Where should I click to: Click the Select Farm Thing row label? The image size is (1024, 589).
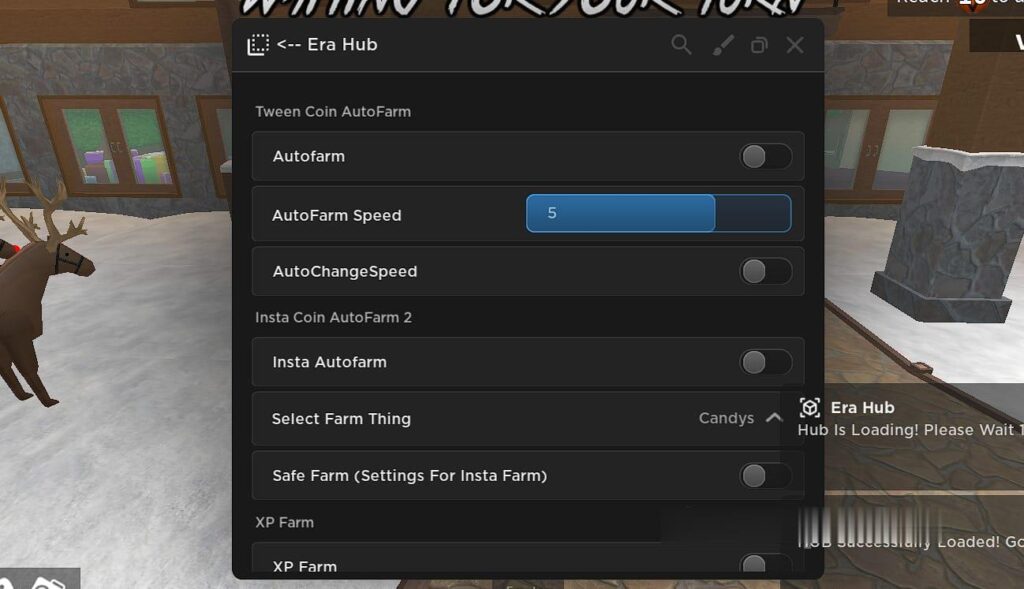tap(341, 419)
